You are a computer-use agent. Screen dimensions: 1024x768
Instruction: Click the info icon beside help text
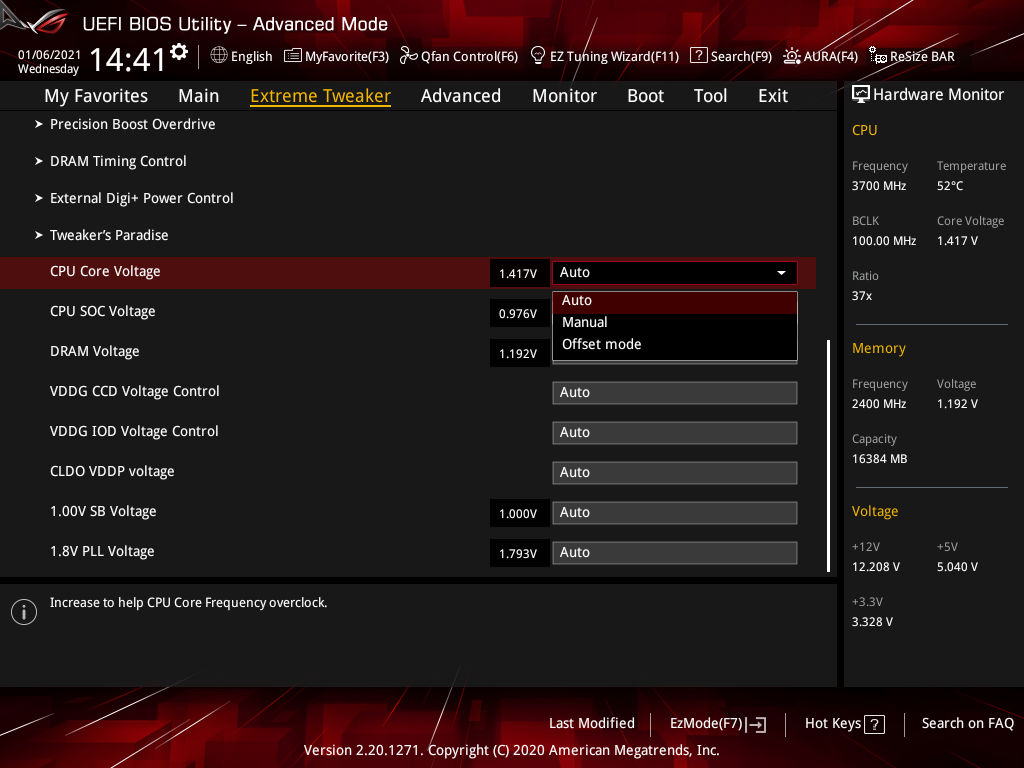tap(24, 612)
